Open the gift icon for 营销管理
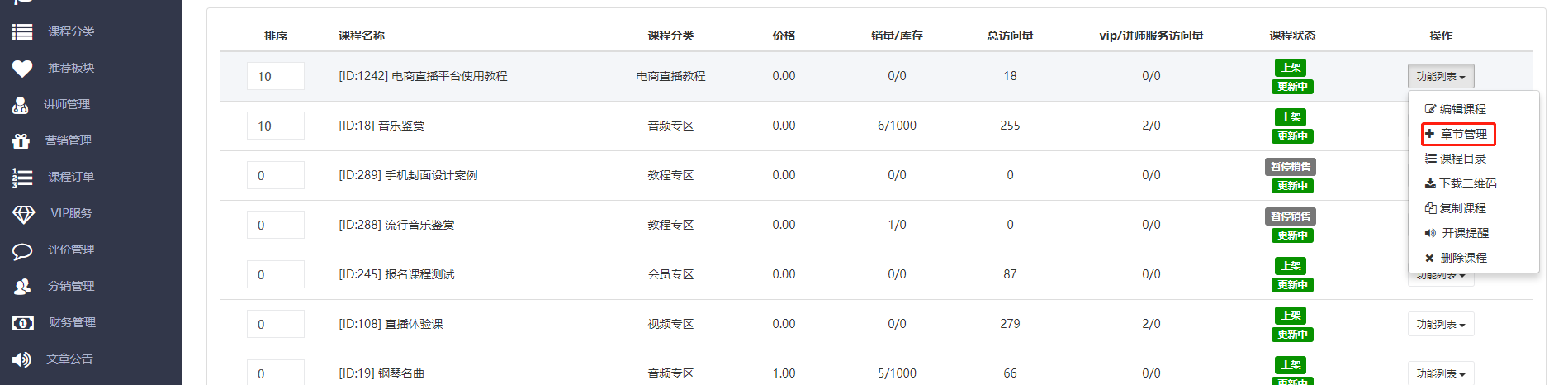The image size is (1568, 385). click(21, 140)
